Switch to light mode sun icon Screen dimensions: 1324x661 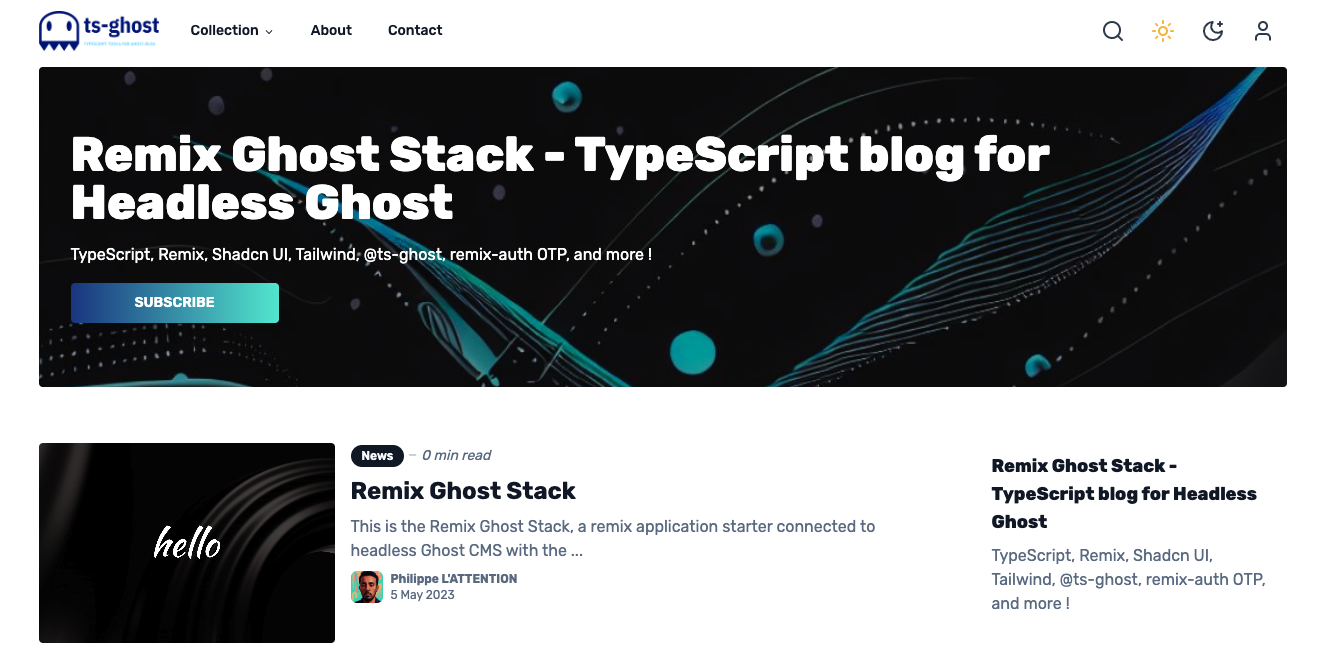pyautogui.click(x=1162, y=31)
